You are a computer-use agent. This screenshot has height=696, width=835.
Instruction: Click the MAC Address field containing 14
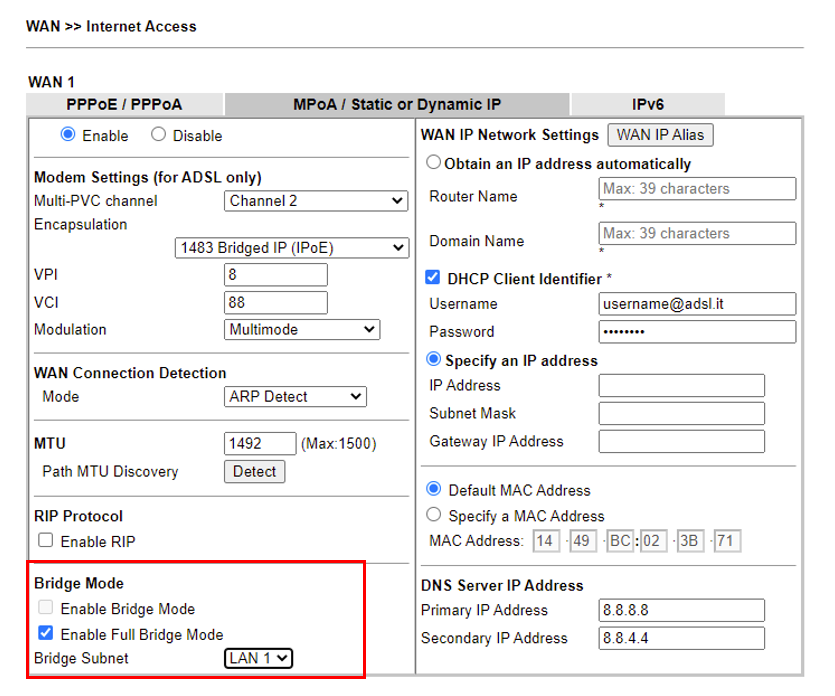click(x=546, y=541)
